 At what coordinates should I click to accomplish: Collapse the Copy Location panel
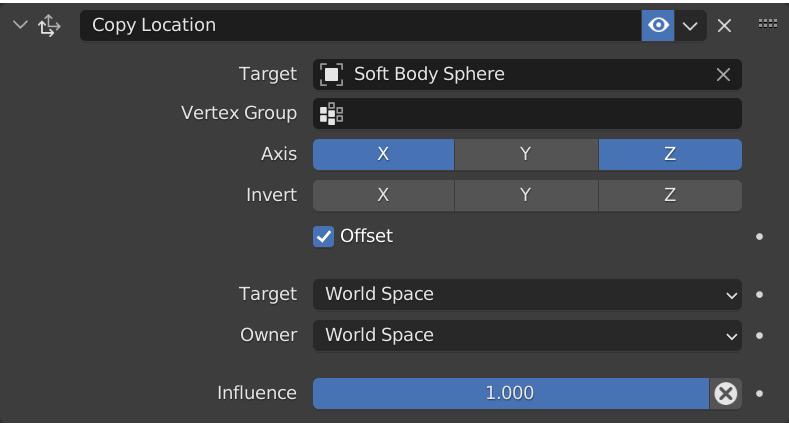pos(20,24)
